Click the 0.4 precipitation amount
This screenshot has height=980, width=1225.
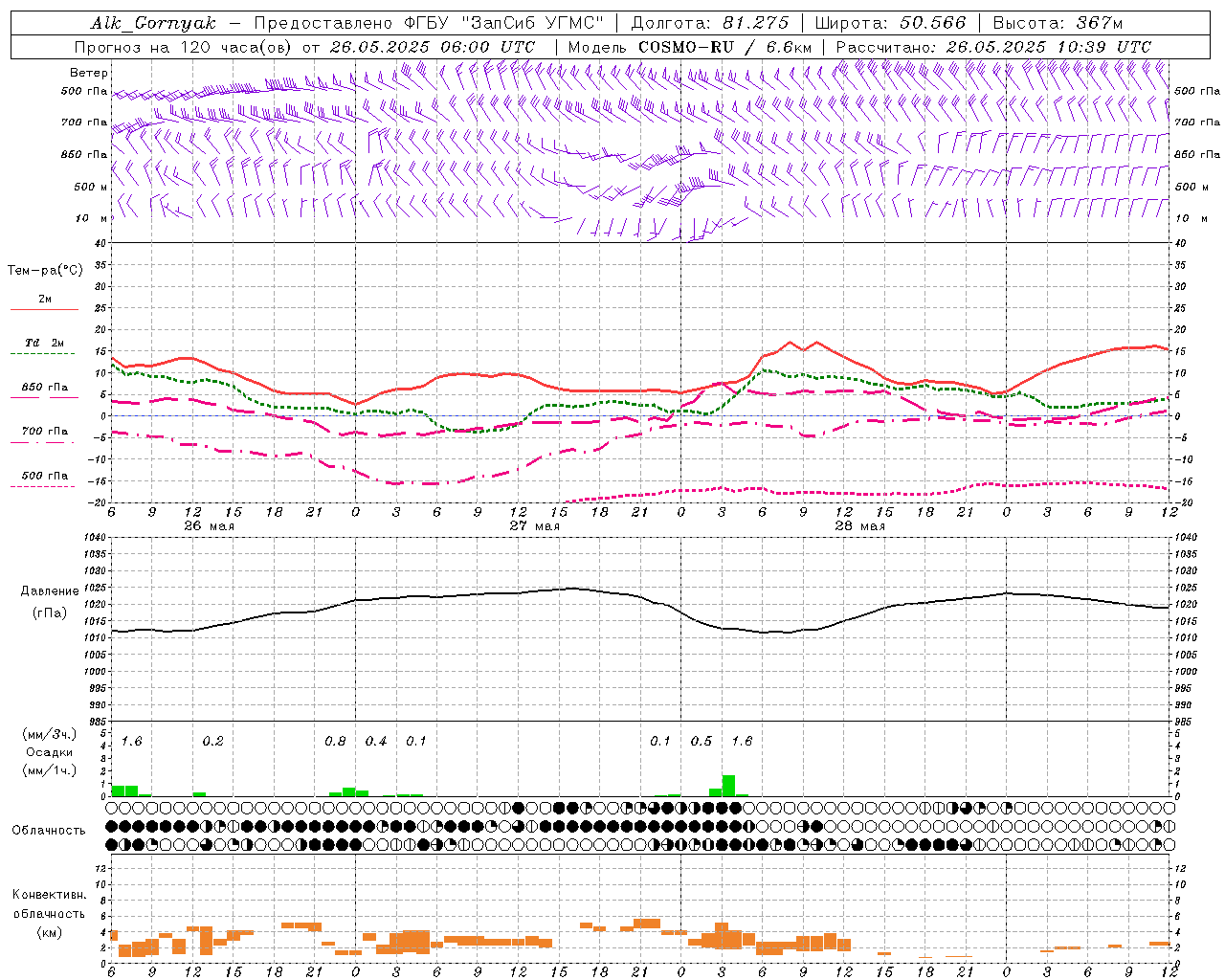376,741
